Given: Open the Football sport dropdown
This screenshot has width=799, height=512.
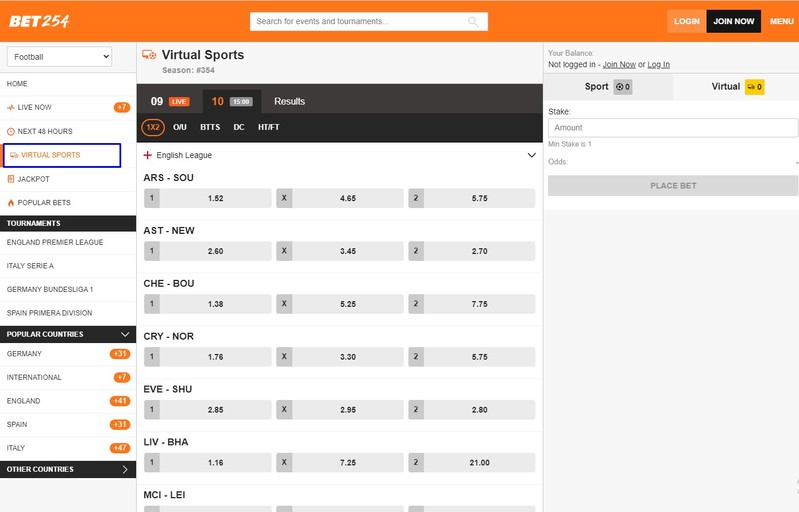Looking at the screenshot, I should tap(60, 57).
